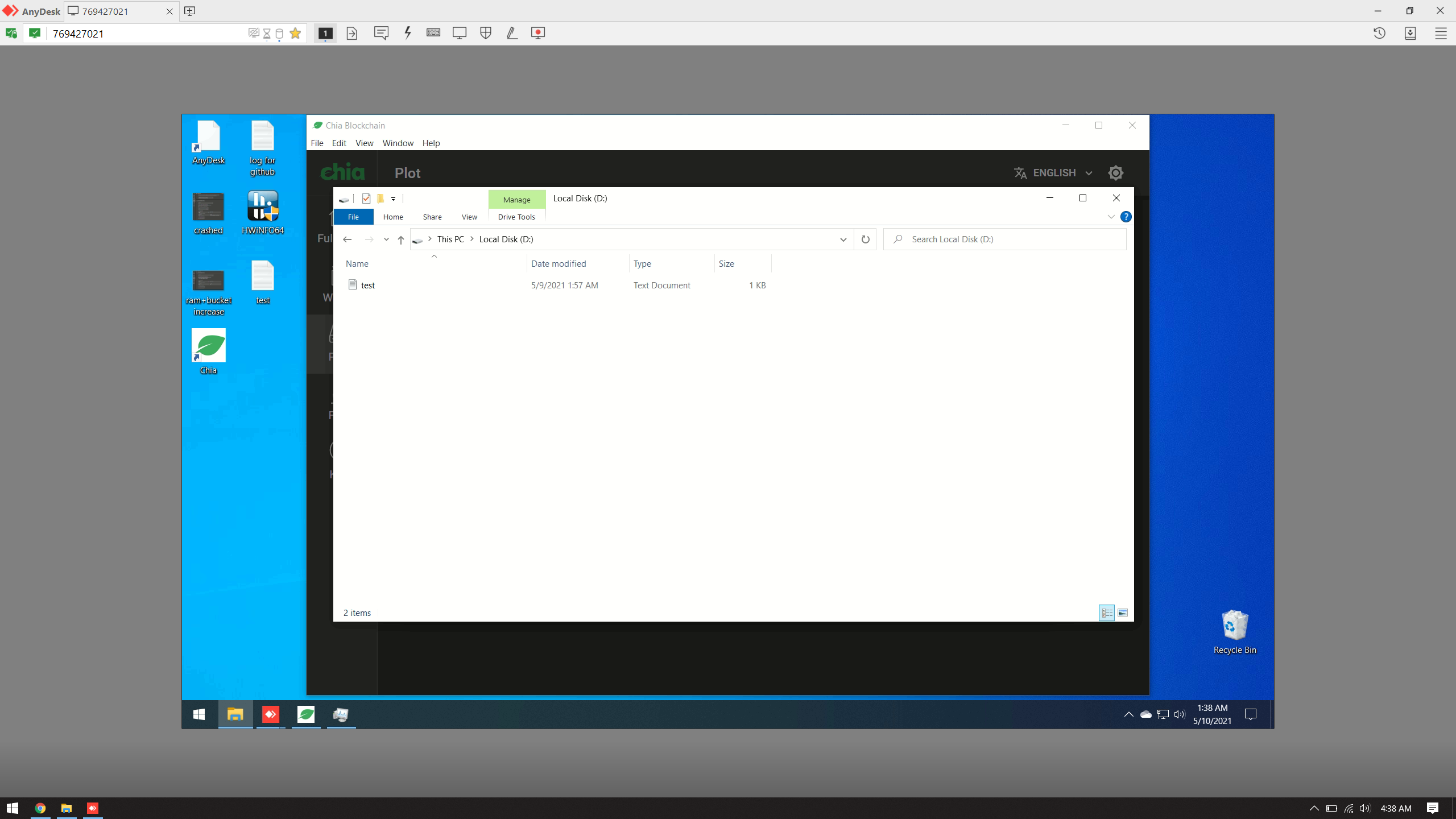Image resolution: width=1456 pixels, height=819 pixels.
Task: Open AnyDesk file transfer icon
Action: 352,33
